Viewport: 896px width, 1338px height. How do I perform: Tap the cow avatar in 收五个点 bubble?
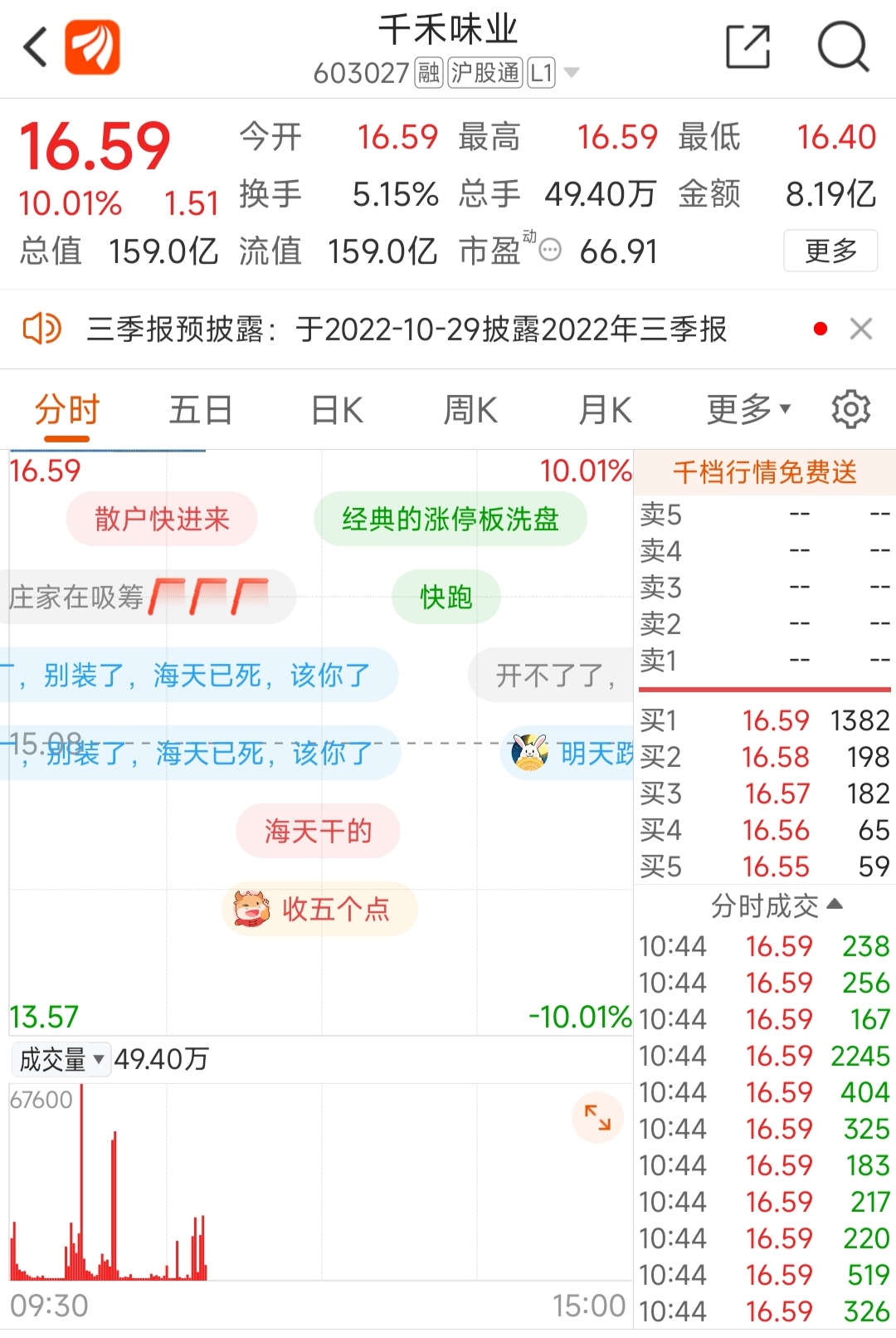(251, 909)
